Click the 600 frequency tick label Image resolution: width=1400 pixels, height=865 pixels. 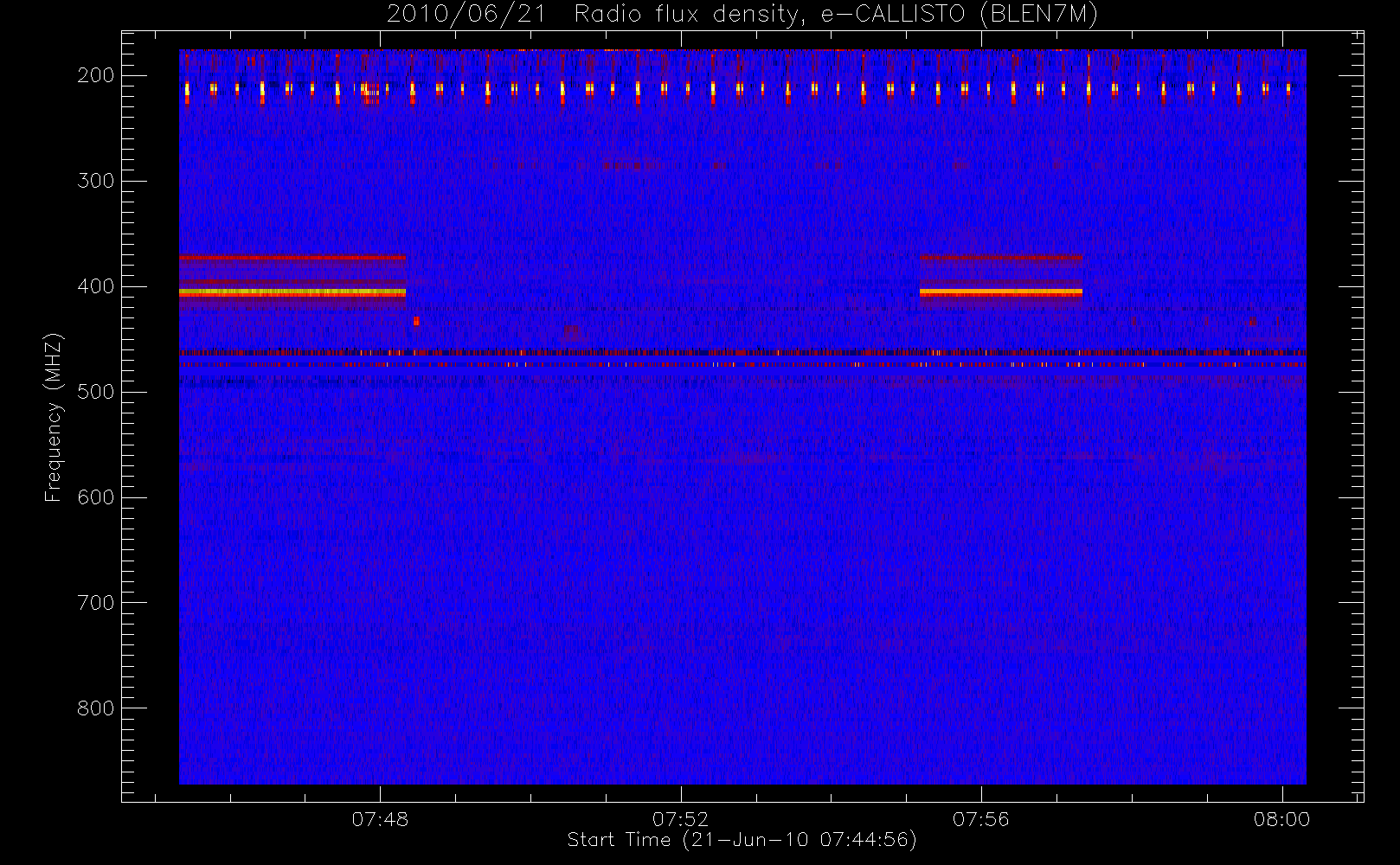coord(96,497)
